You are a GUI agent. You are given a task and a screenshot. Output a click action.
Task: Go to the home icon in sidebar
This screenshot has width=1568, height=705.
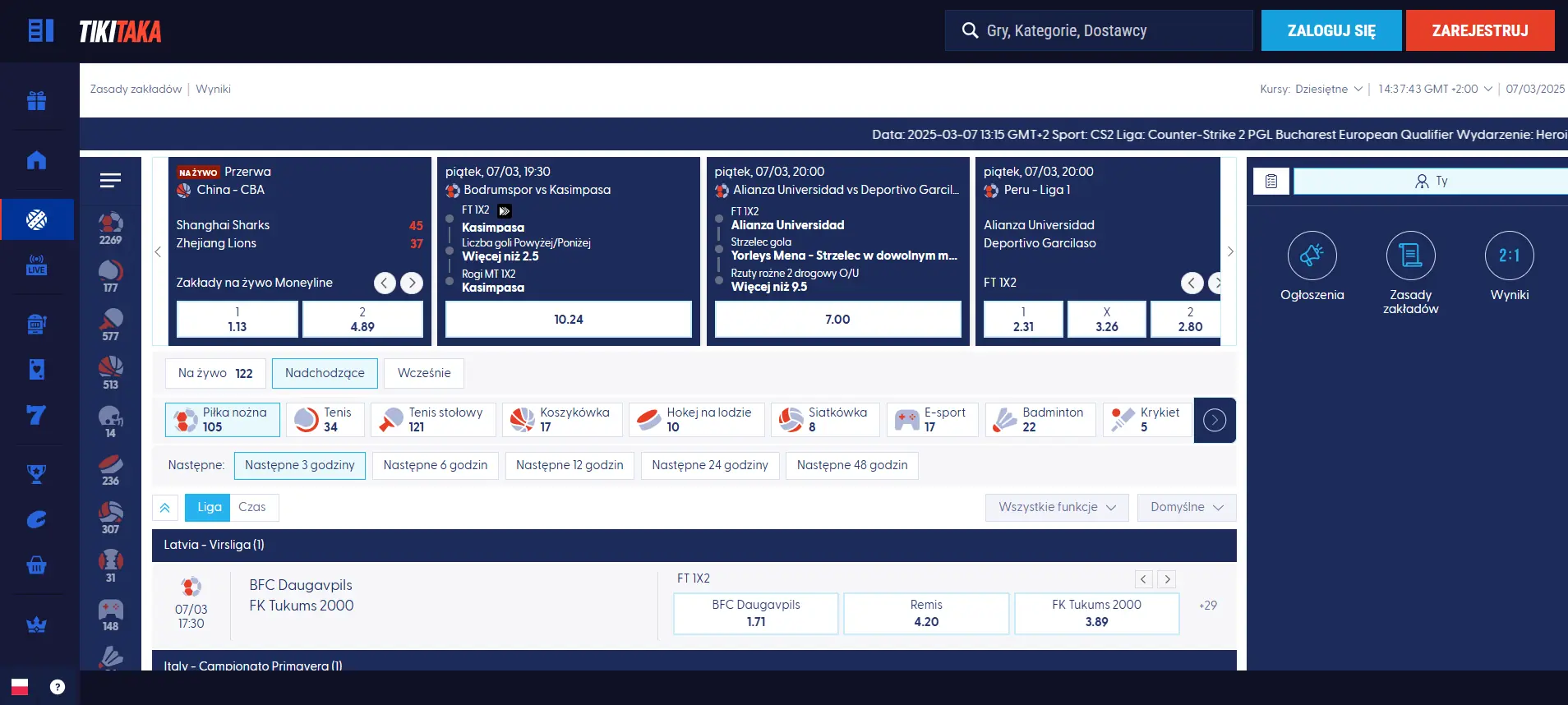pos(36,160)
